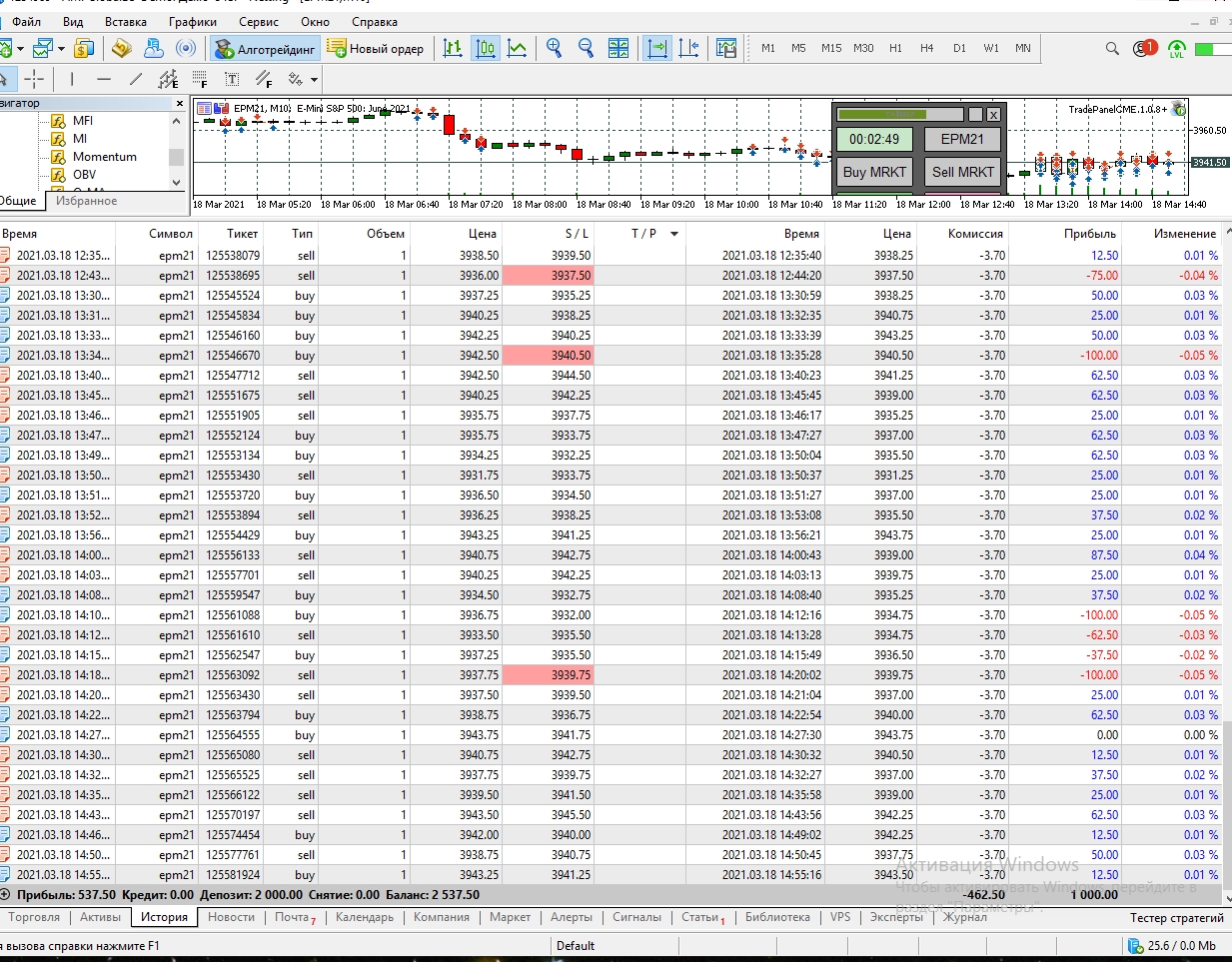Image resolution: width=1232 pixels, height=962 pixels.
Task: Expand the graphical objects dropdown arrow
Action: click(314, 80)
